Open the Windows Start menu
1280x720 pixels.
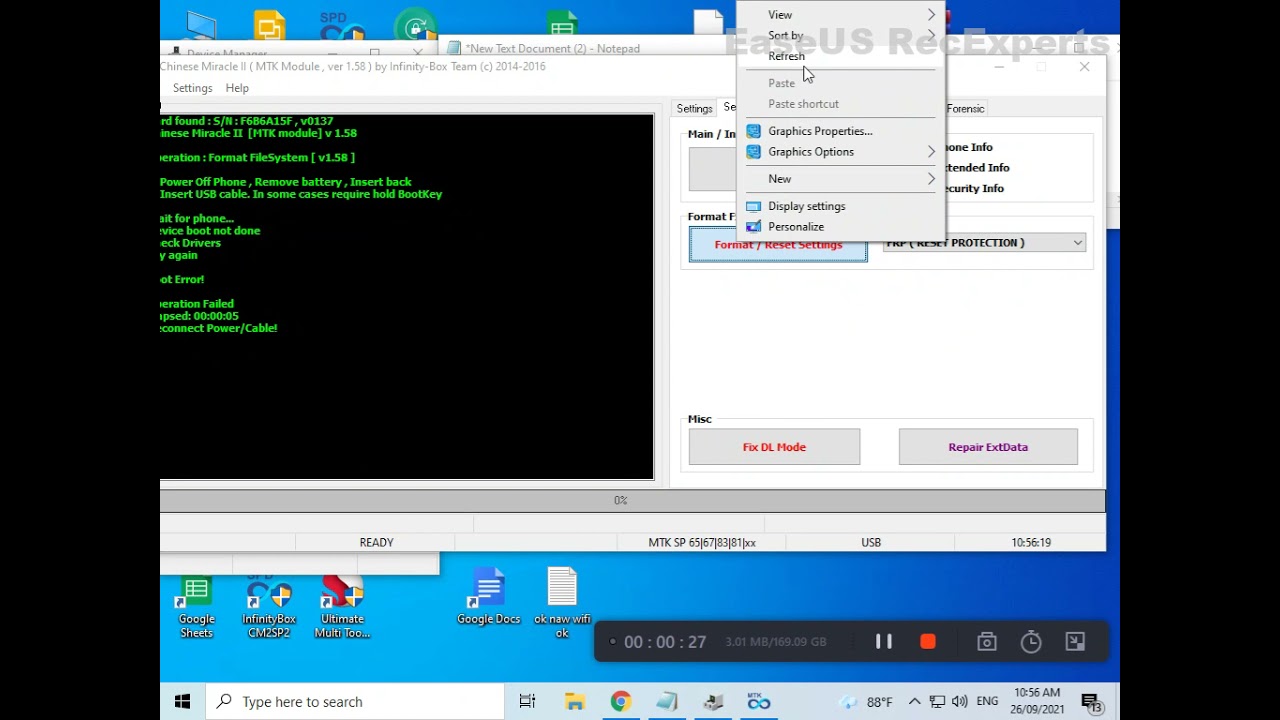182,702
